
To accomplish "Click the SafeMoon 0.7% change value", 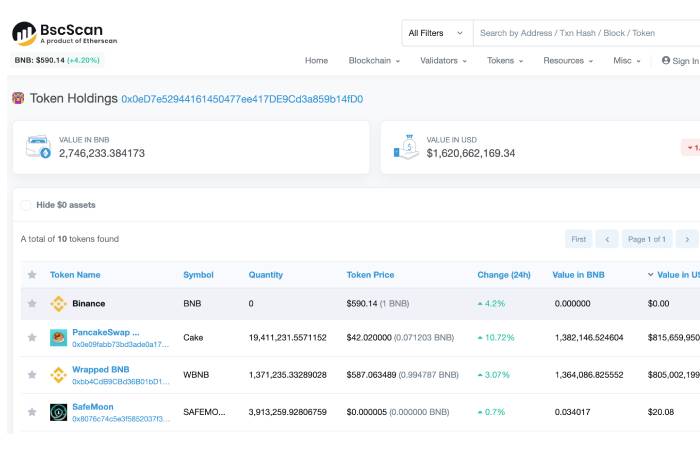I will pos(491,412).
